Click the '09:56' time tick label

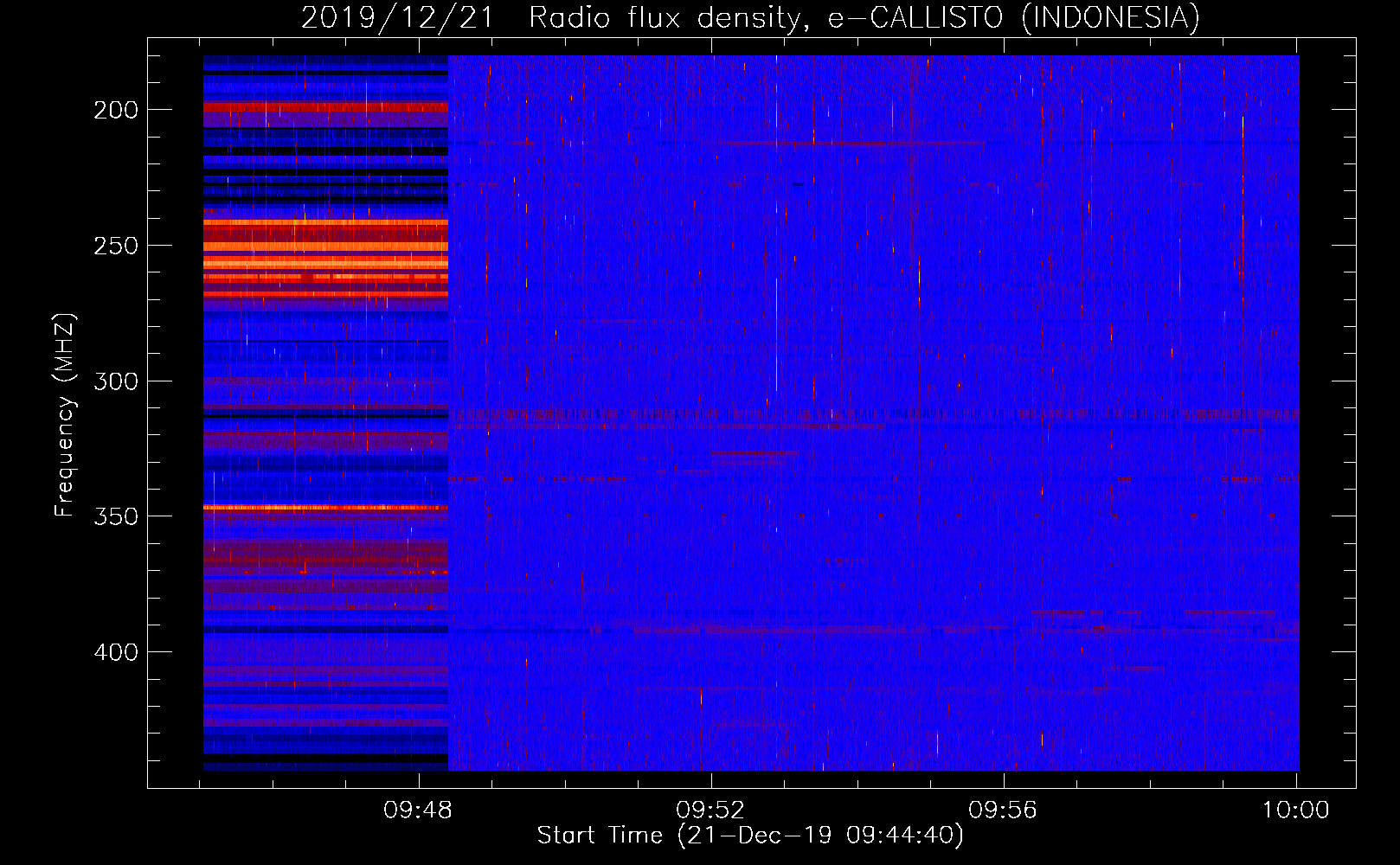(1003, 811)
